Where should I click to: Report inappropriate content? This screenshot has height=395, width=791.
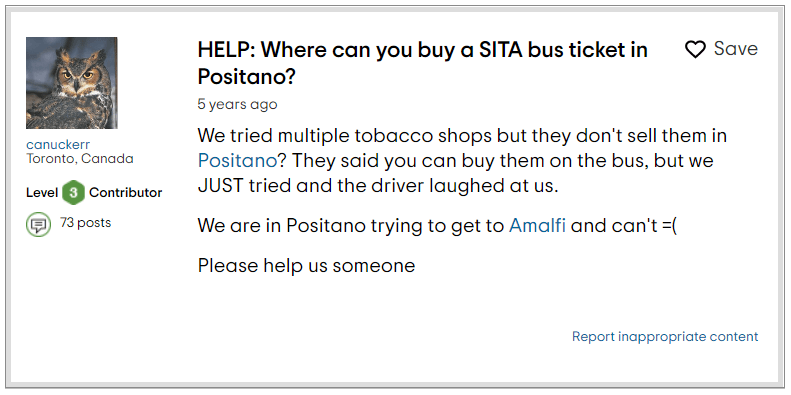point(665,336)
